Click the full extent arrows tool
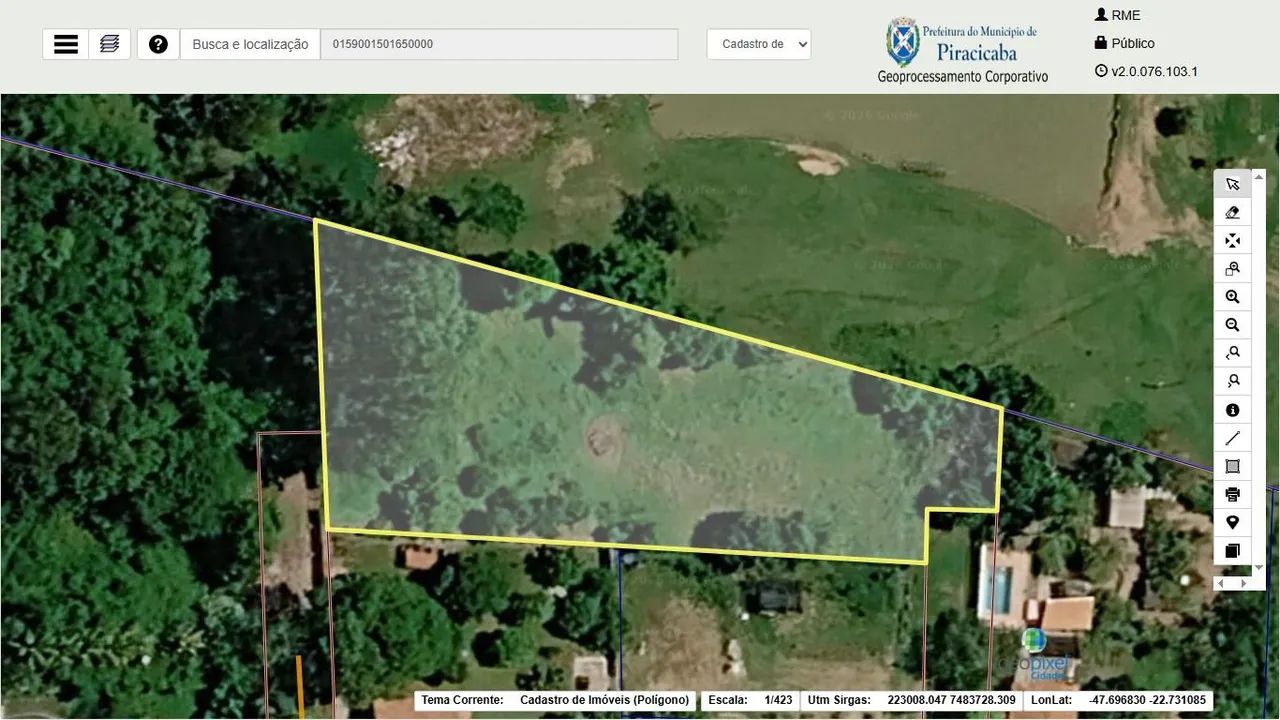This screenshot has width=1280, height=720. [1232, 240]
